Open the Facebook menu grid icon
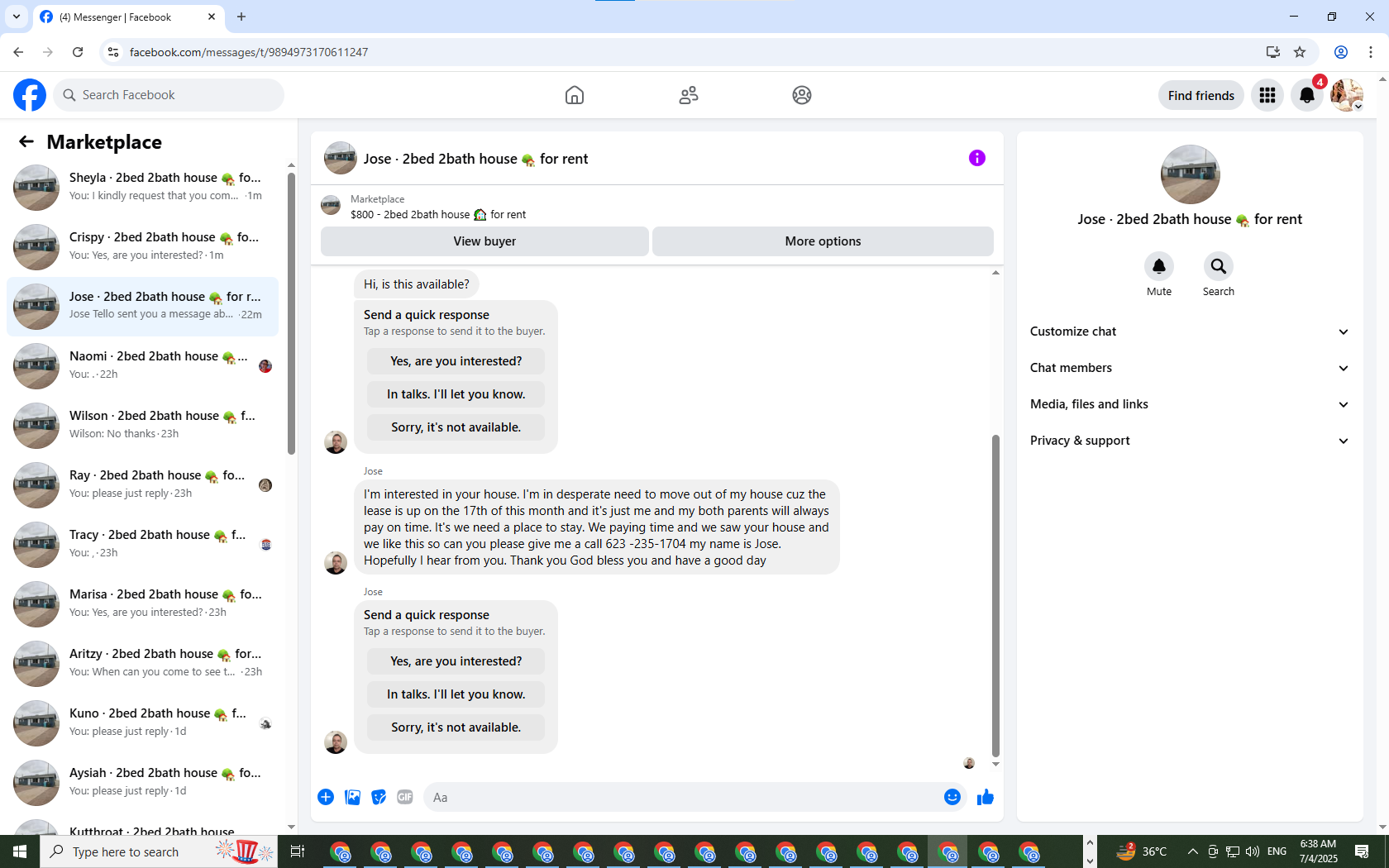Image resolution: width=1389 pixels, height=868 pixels. 1267,95
